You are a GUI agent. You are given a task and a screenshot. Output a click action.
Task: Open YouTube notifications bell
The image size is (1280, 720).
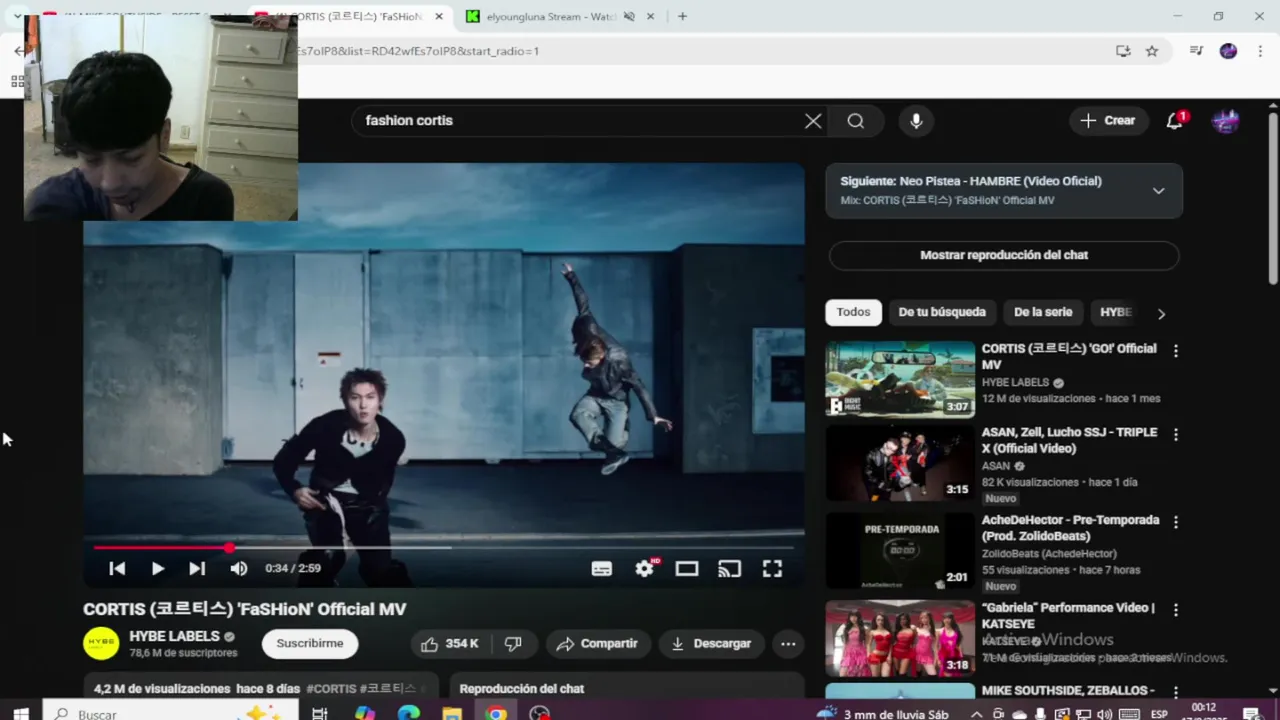coord(1175,121)
